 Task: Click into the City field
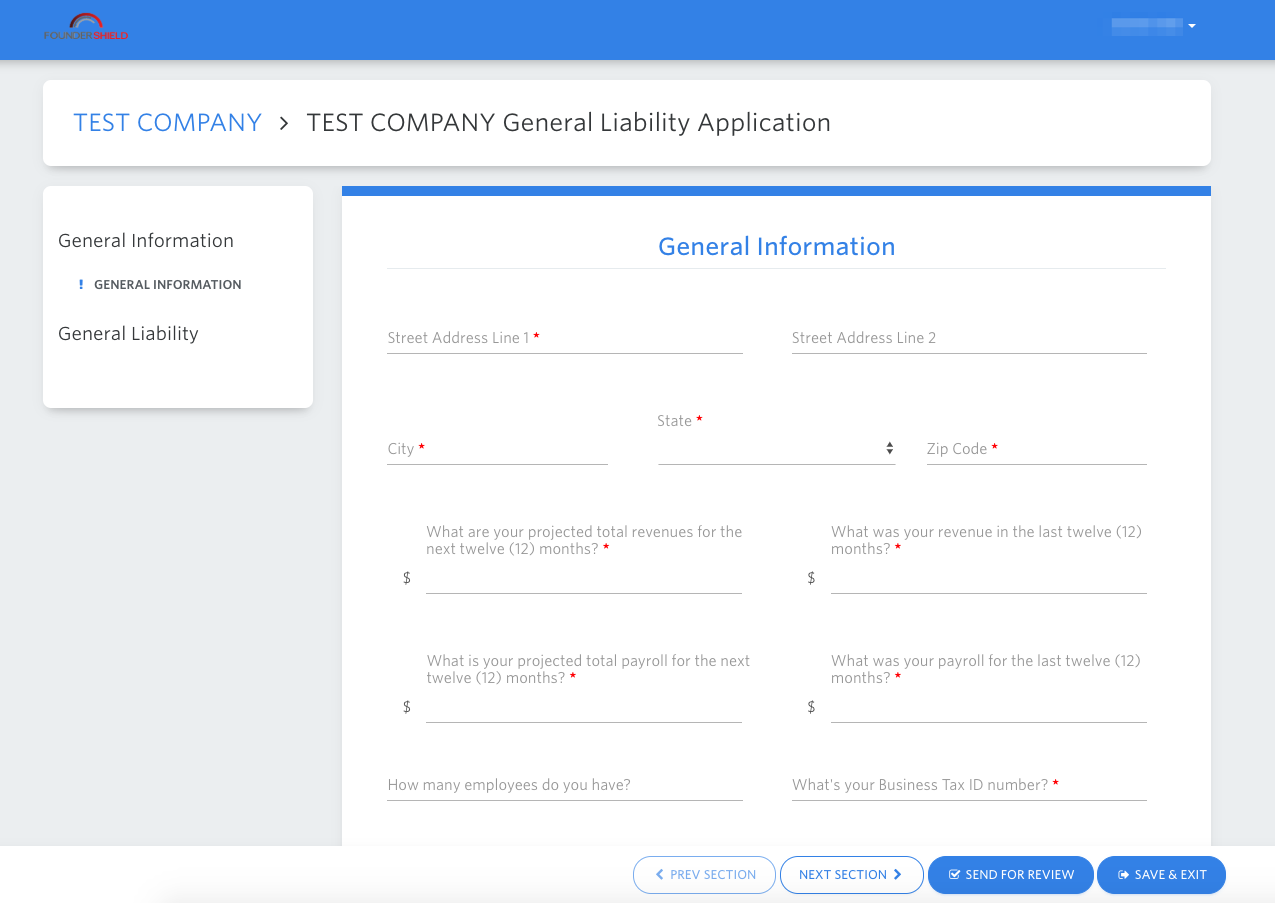(497, 450)
